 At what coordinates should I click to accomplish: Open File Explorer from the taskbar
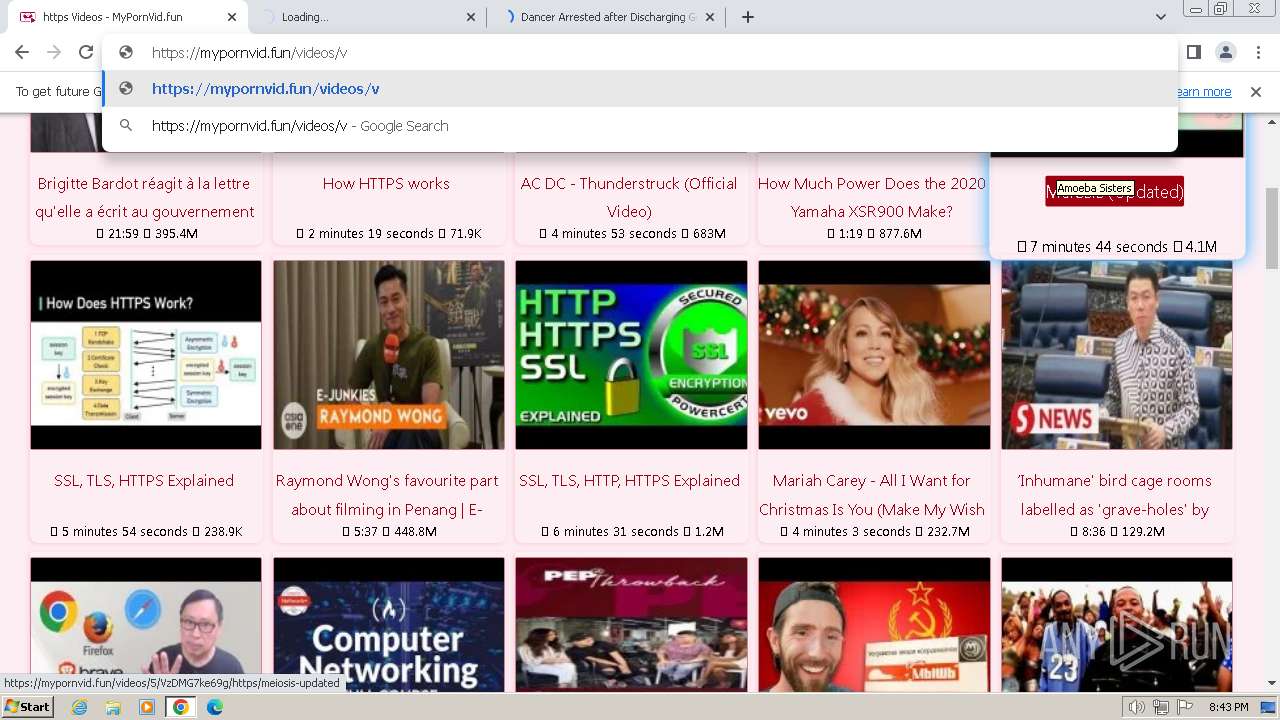113,707
